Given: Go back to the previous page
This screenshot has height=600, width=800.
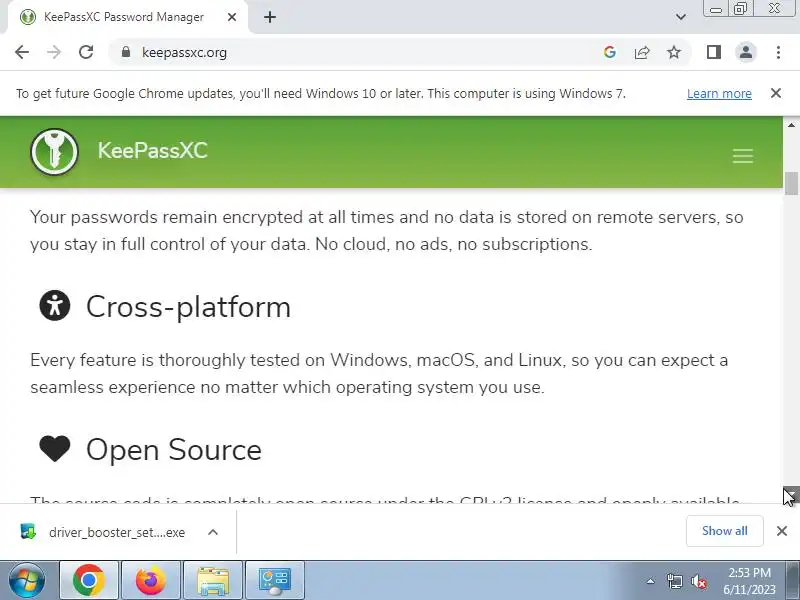Looking at the screenshot, I should (22, 52).
